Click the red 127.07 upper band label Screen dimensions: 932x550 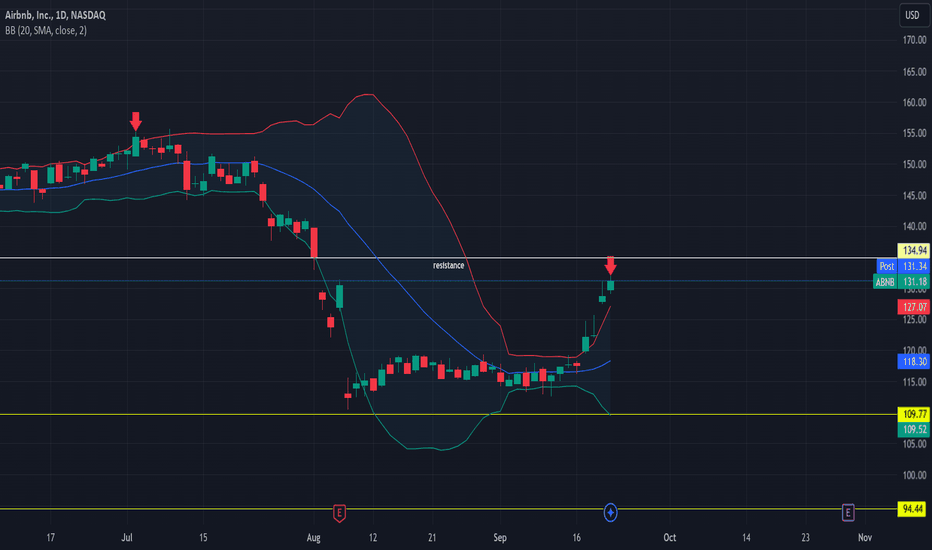[914, 307]
